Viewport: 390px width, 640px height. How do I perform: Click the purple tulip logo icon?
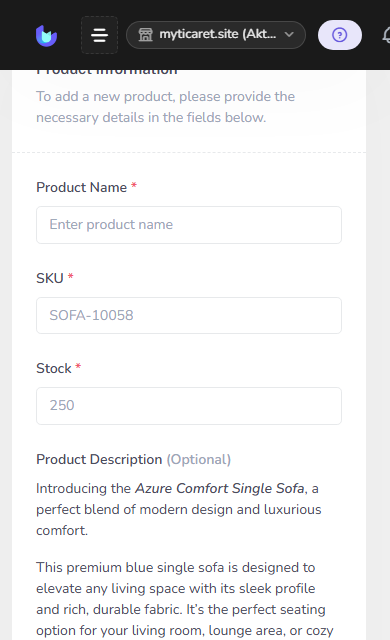coord(46,36)
